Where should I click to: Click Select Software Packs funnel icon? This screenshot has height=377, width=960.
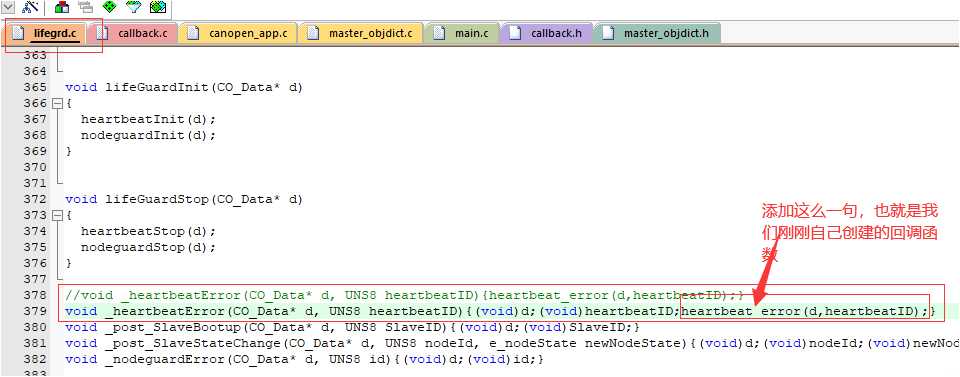click(x=133, y=7)
